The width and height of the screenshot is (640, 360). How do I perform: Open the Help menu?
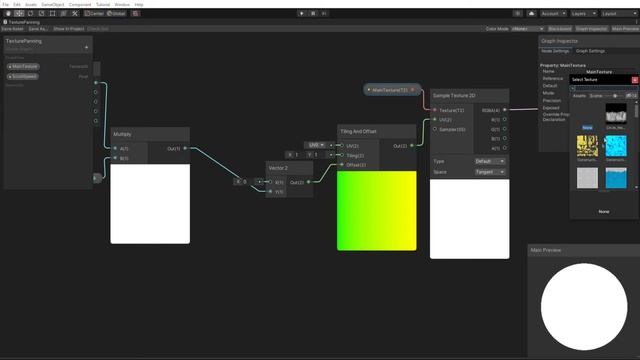point(139,4)
